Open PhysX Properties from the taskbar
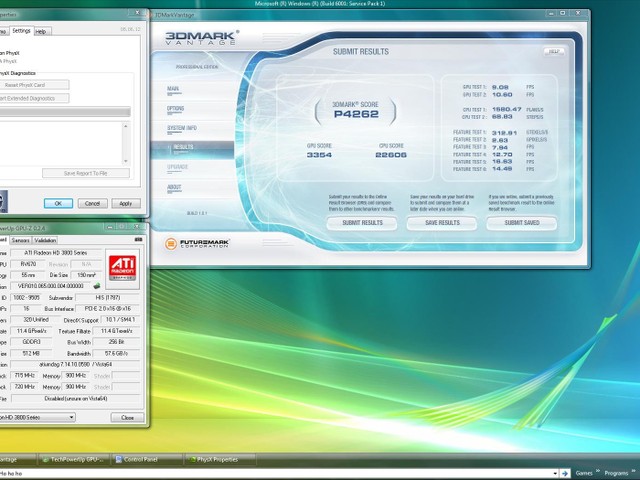This screenshot has width=640, height=480. [220, 460]
